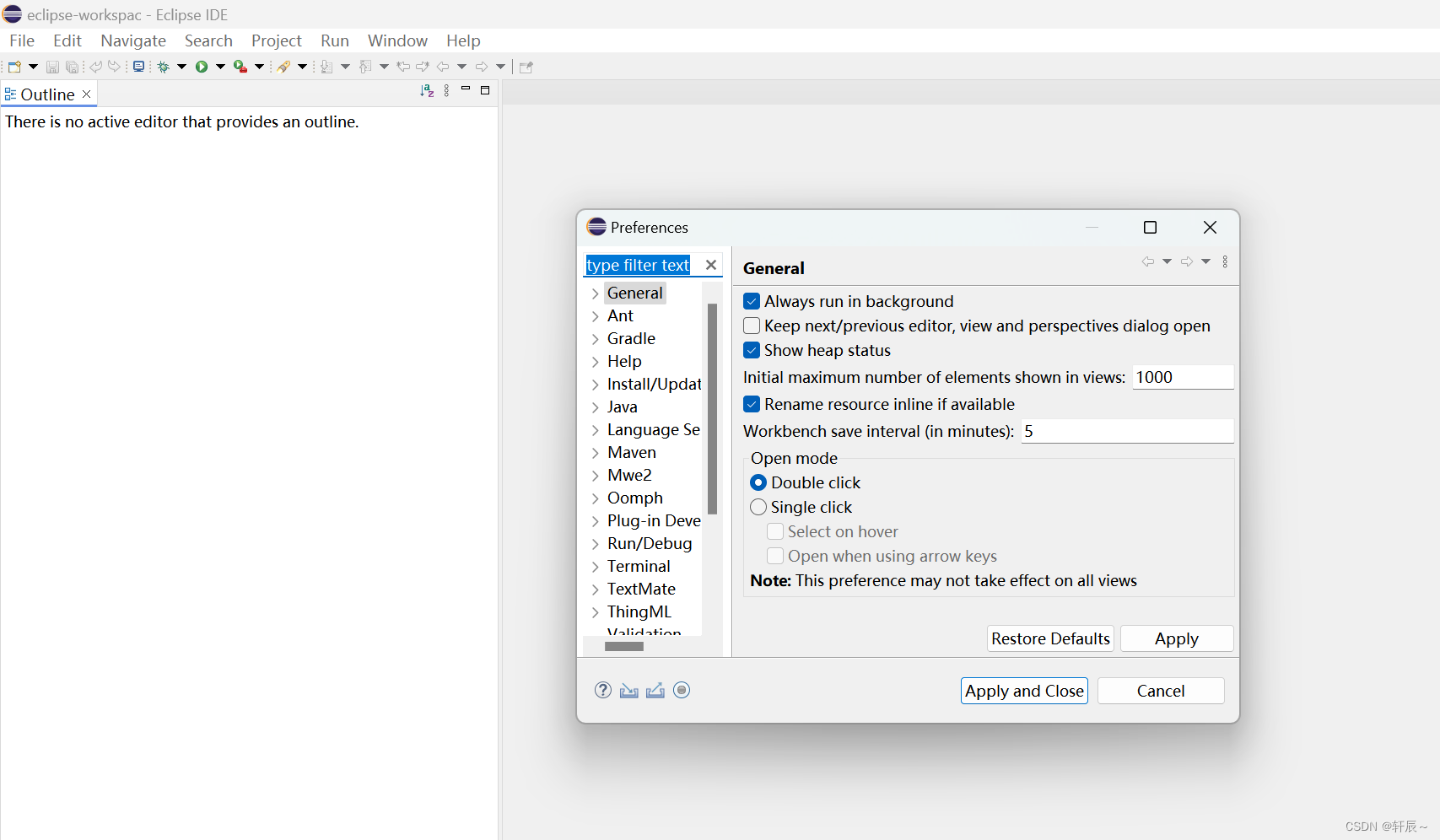This screenshot has height=840, width=1440.
Task: Click the initial maximum elements field
Action: [x=1183, y=377]
